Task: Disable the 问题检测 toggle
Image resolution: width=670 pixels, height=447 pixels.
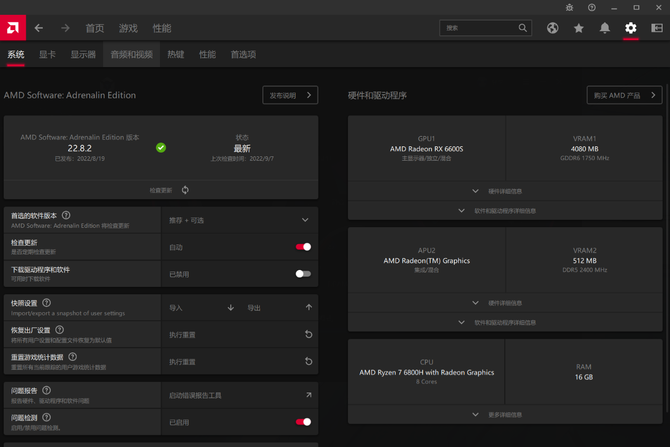Action: [303, 422]
